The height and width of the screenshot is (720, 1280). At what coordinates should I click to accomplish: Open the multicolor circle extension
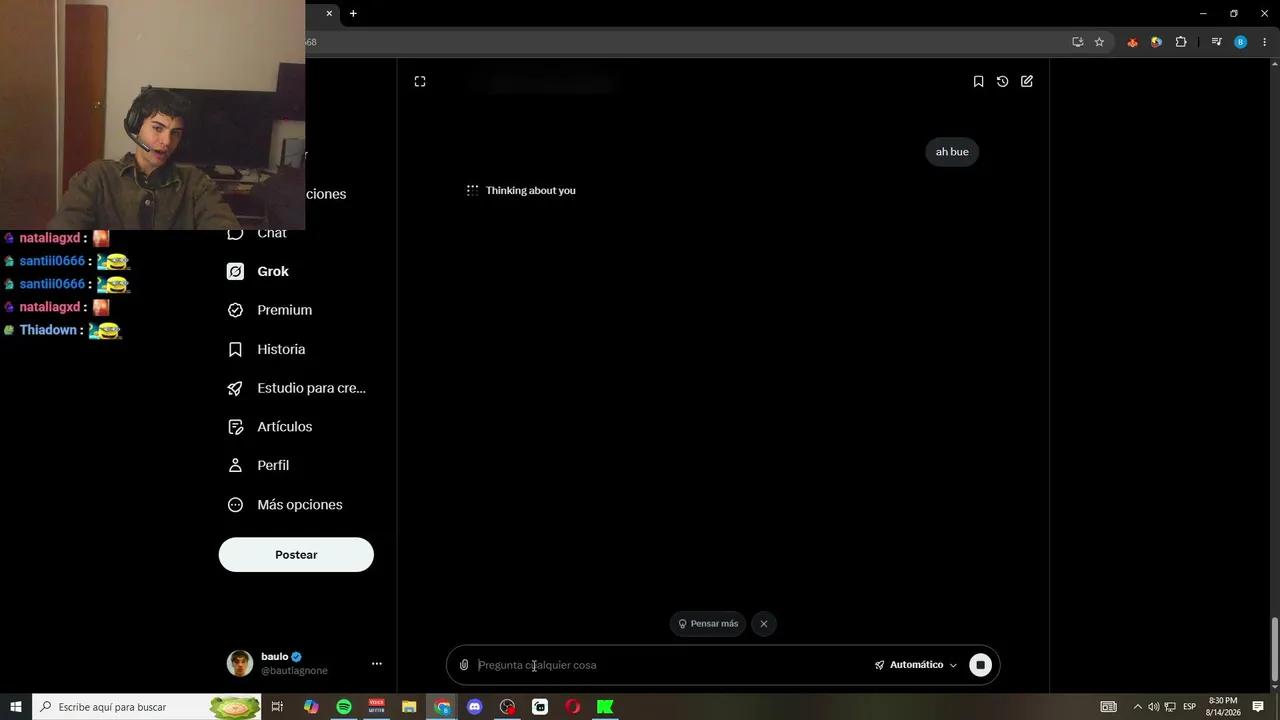pyautogui.click(x=1156, y=42)
